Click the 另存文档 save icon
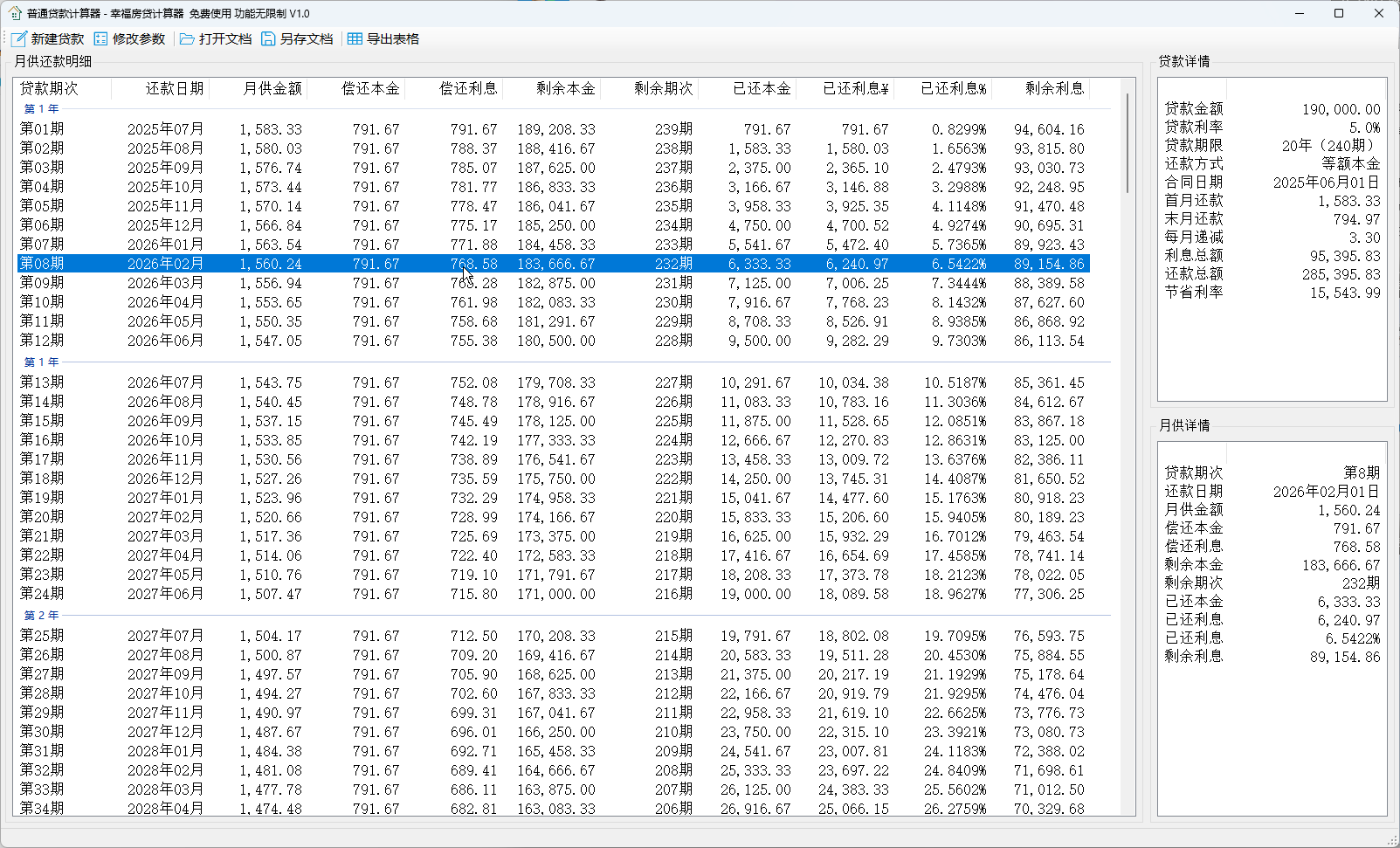 (x=268, y=38)
